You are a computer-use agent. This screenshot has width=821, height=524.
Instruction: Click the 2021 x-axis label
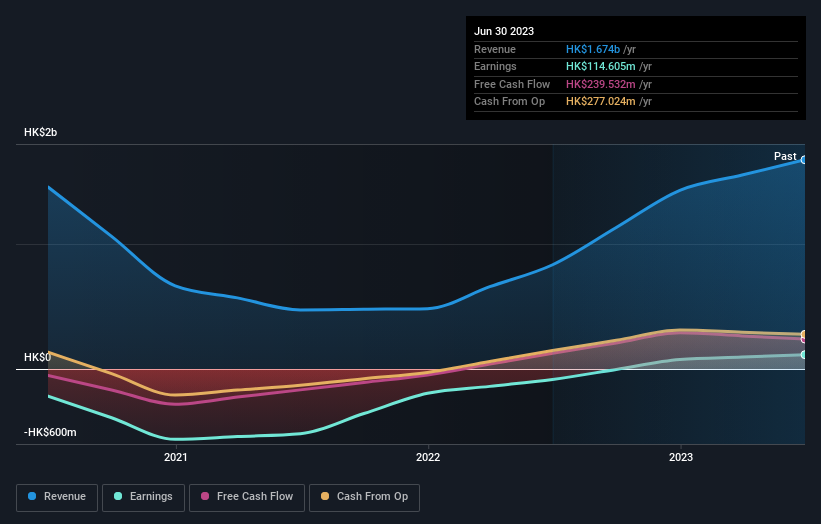click(175, 458)
